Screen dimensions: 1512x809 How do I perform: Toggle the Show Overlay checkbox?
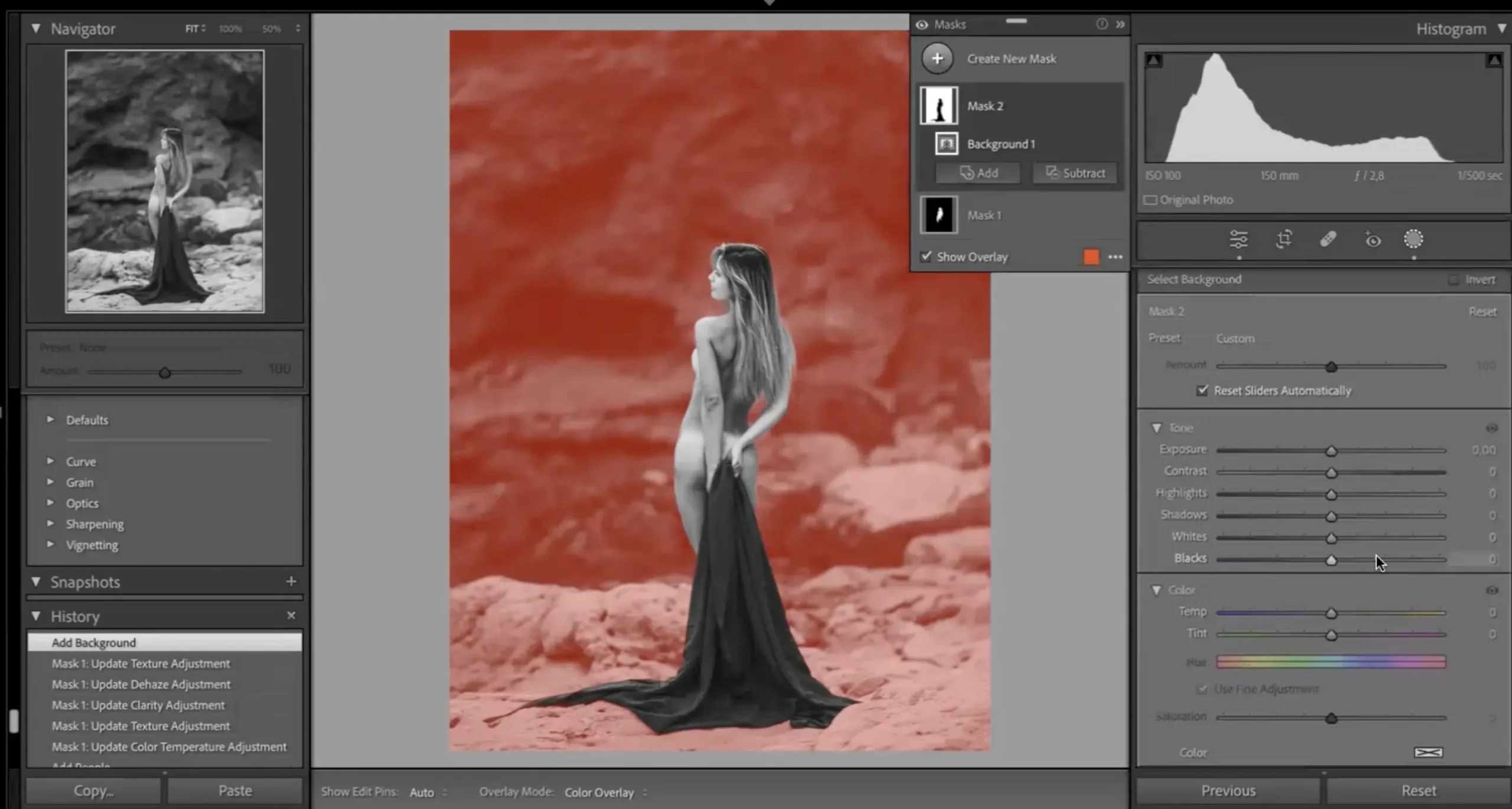(x=926, y=256)
